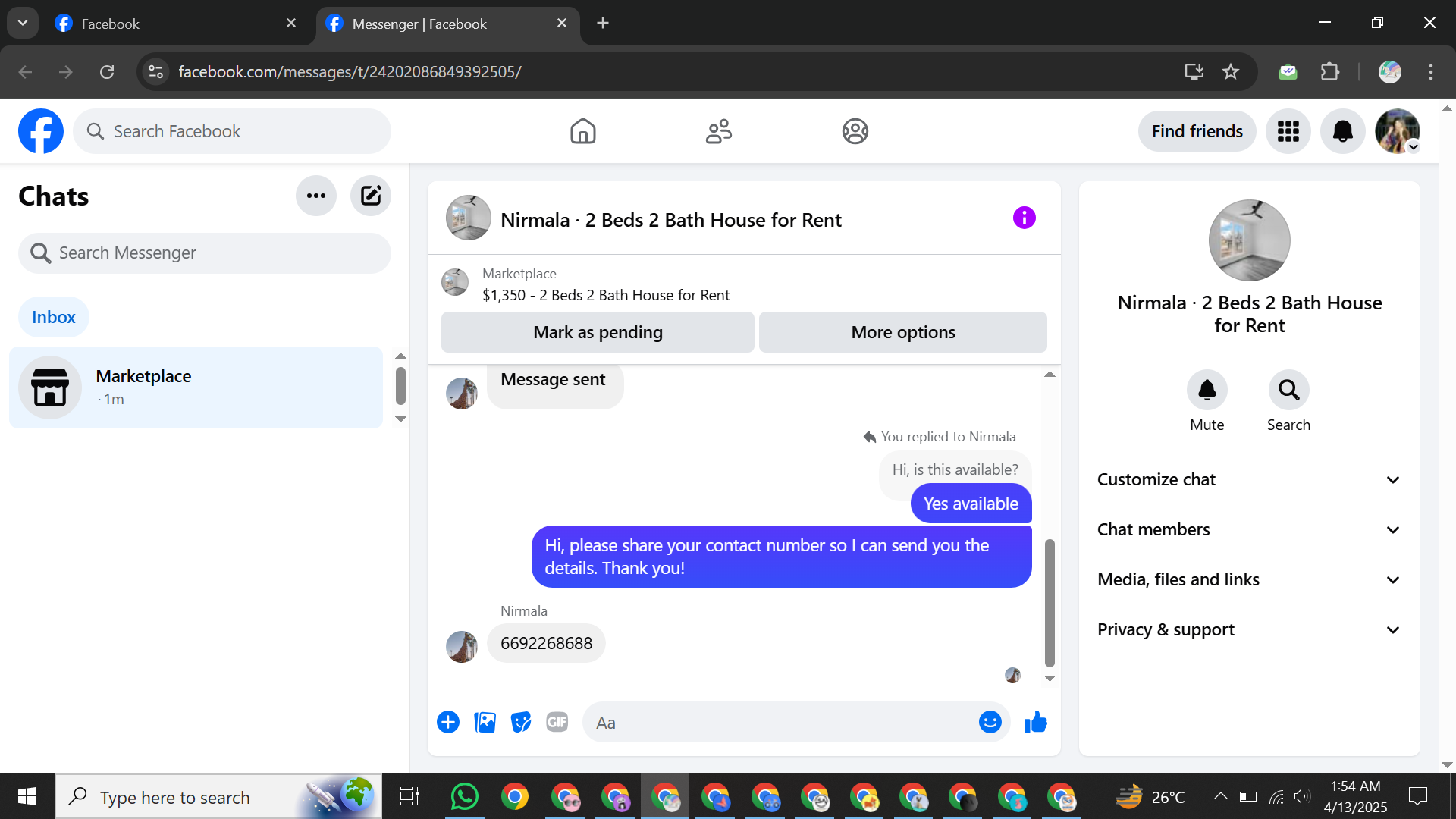Click the 'Hi, please share your contact number' message

click(x=781, y=557)
